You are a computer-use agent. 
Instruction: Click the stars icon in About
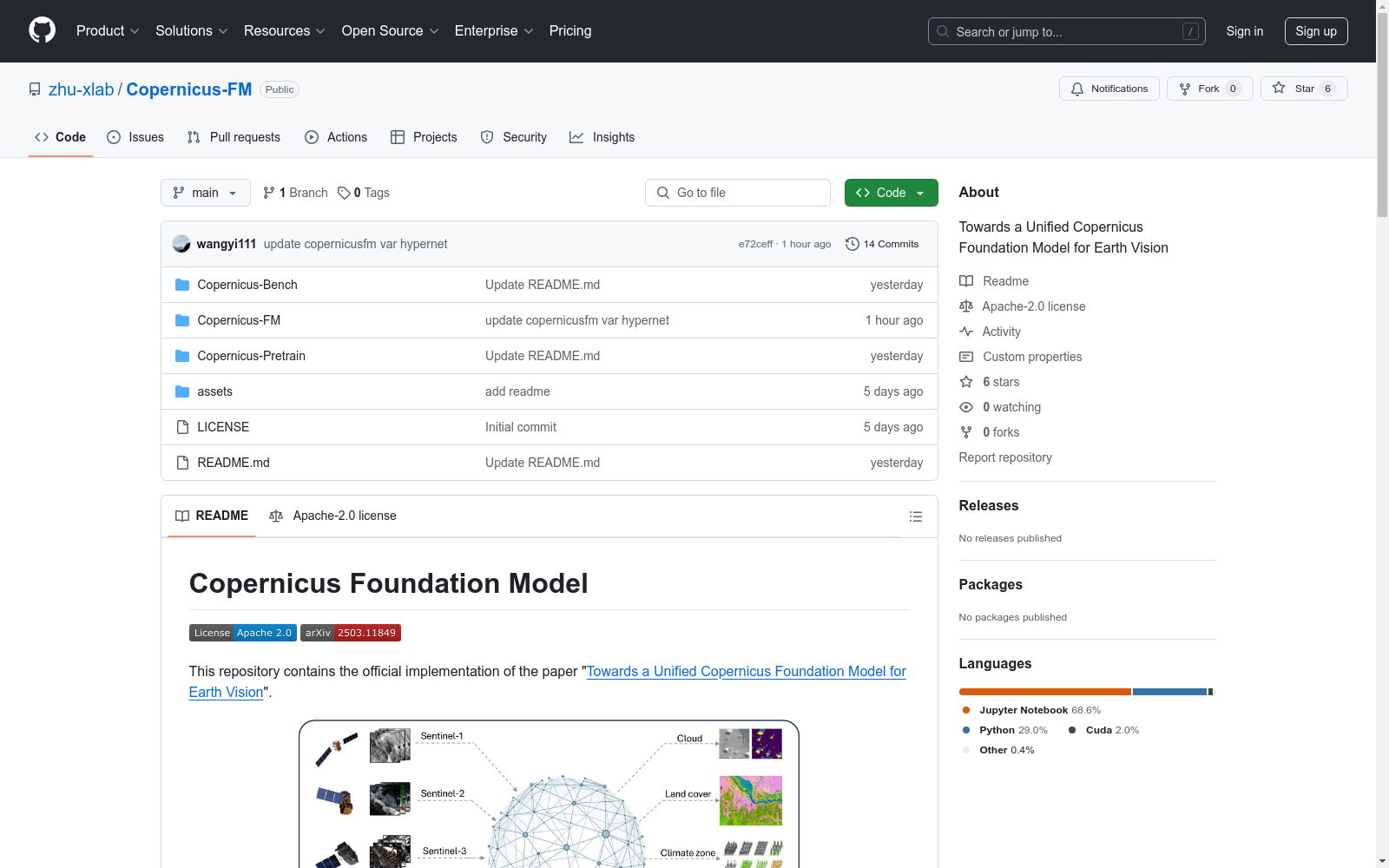(x=966, y=382)
